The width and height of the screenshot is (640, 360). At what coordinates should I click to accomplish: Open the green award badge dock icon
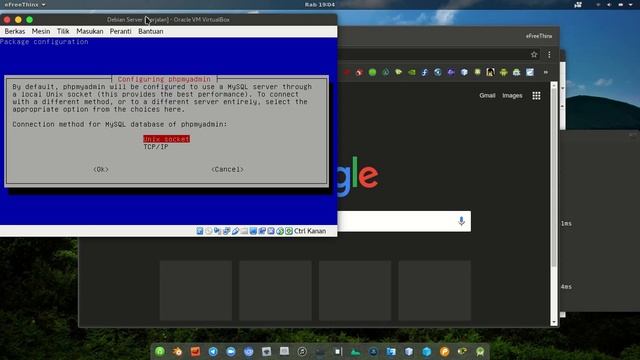pos(480,351)
